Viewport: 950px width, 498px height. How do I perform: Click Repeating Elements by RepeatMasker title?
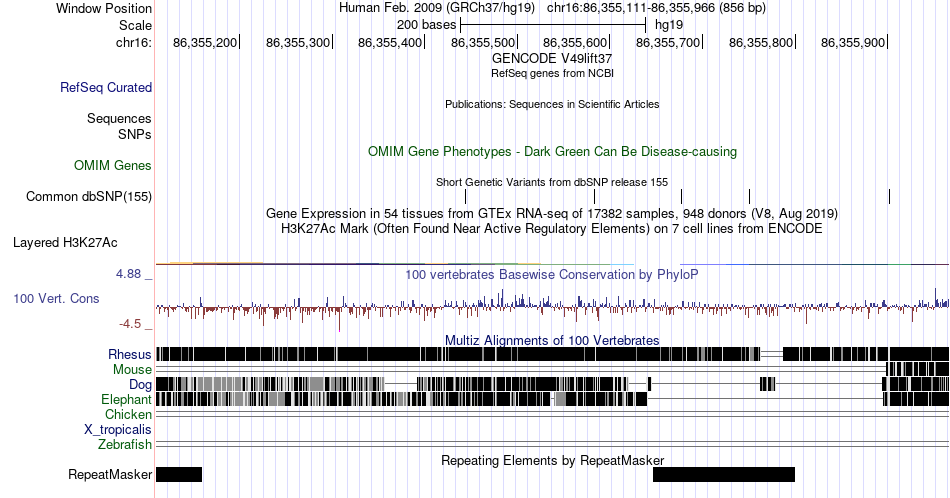(552, 460)
